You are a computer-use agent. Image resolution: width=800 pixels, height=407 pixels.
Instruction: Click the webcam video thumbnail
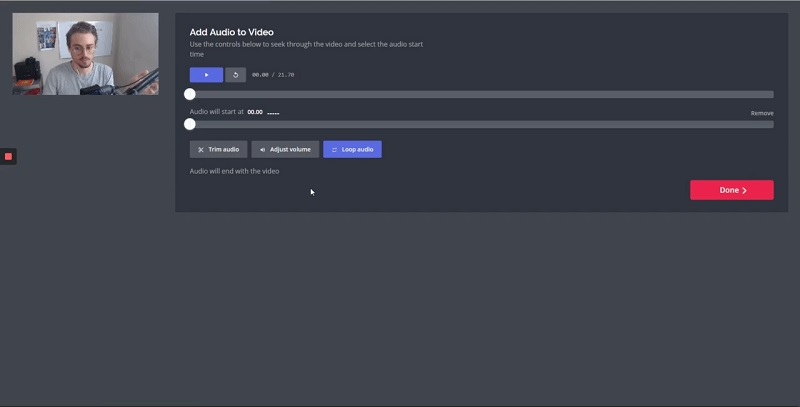(85, 53)
